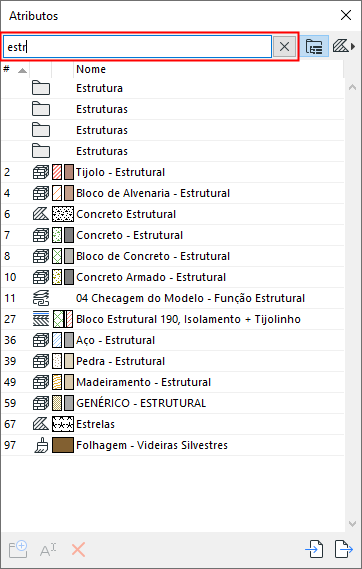
Task: Click the building material icon of row 7
Action: 41,235
